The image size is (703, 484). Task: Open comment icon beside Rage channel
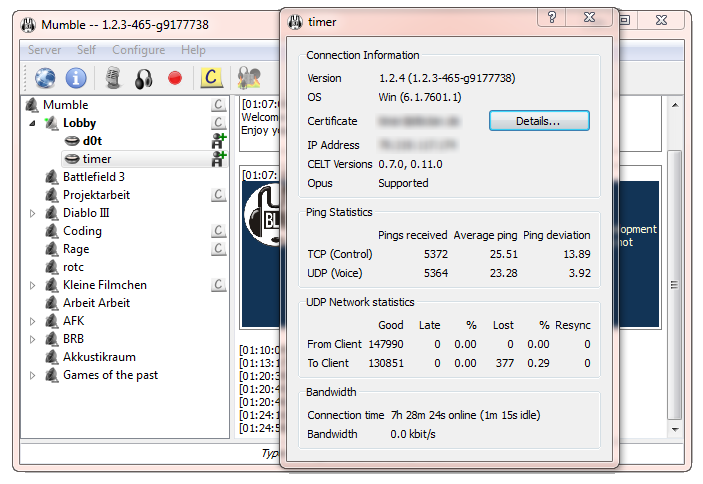tap(218, 248)
